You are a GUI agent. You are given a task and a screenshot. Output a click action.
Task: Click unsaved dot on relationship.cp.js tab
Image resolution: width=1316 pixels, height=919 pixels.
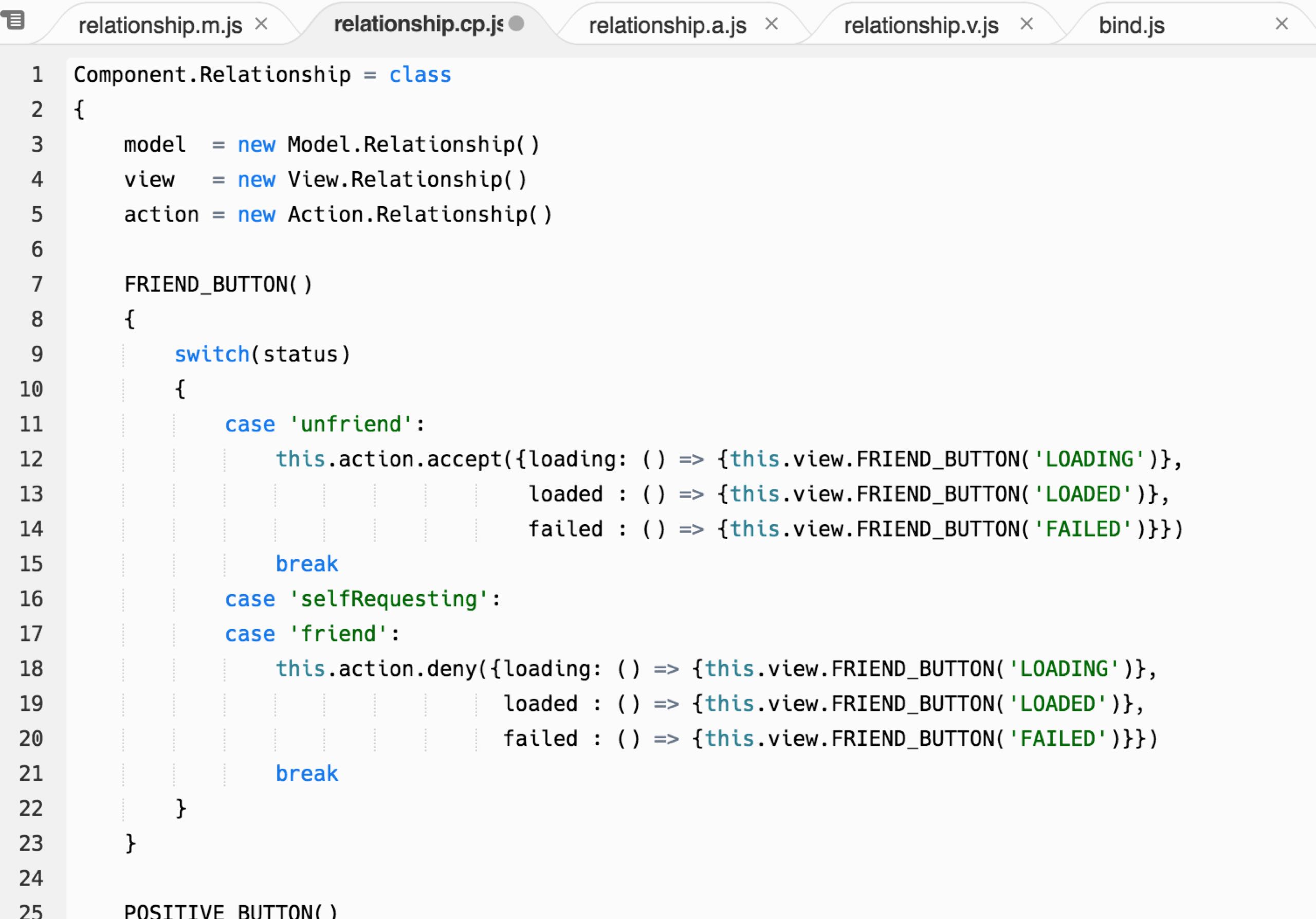point(517,24)
